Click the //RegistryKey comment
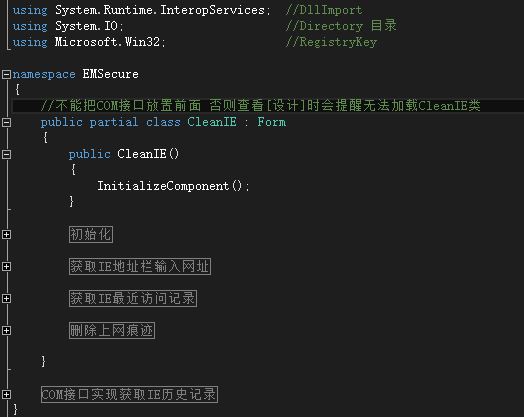Viewport: 524px width, 417px height. (x=332, y=42)
